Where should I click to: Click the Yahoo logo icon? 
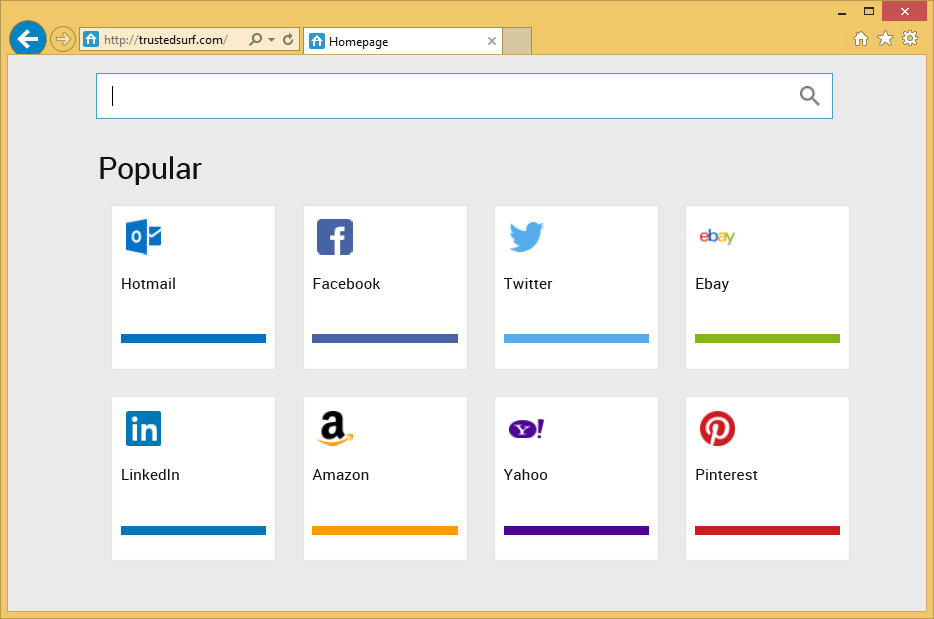[527, 428]
